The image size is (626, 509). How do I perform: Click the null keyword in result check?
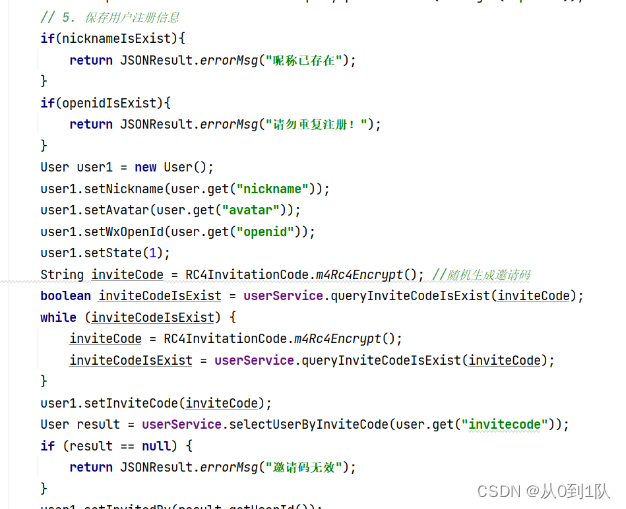(156, 446)
